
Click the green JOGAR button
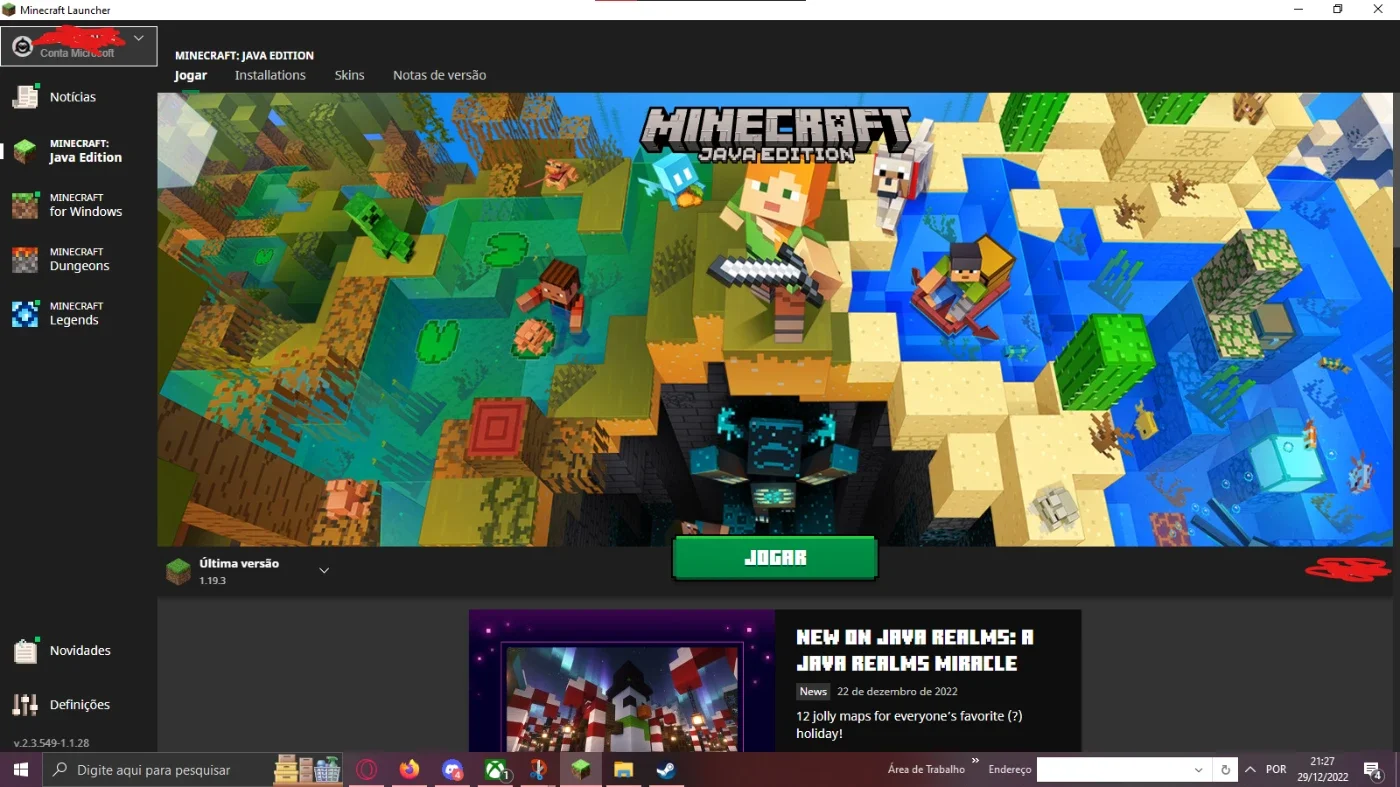[775, 558]
